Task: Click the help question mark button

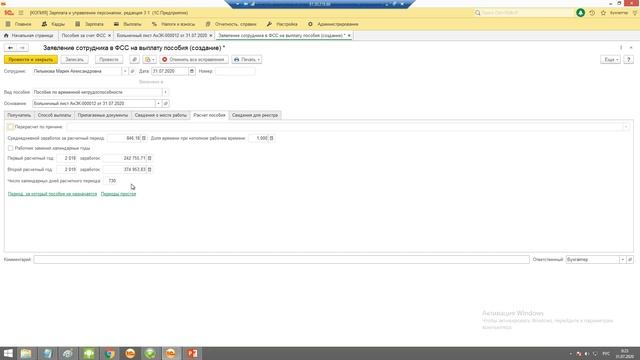Action: click(x=629, y=60)
